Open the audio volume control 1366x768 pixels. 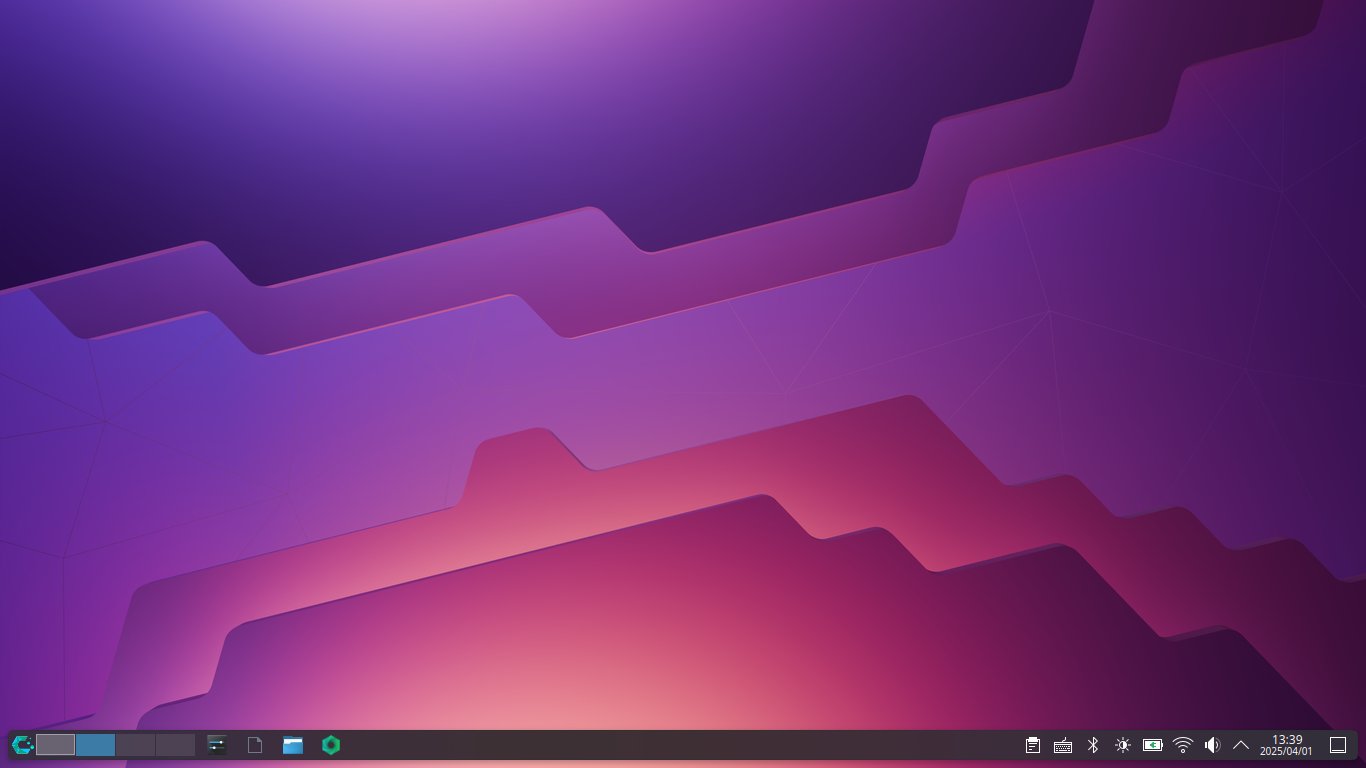1212,745
